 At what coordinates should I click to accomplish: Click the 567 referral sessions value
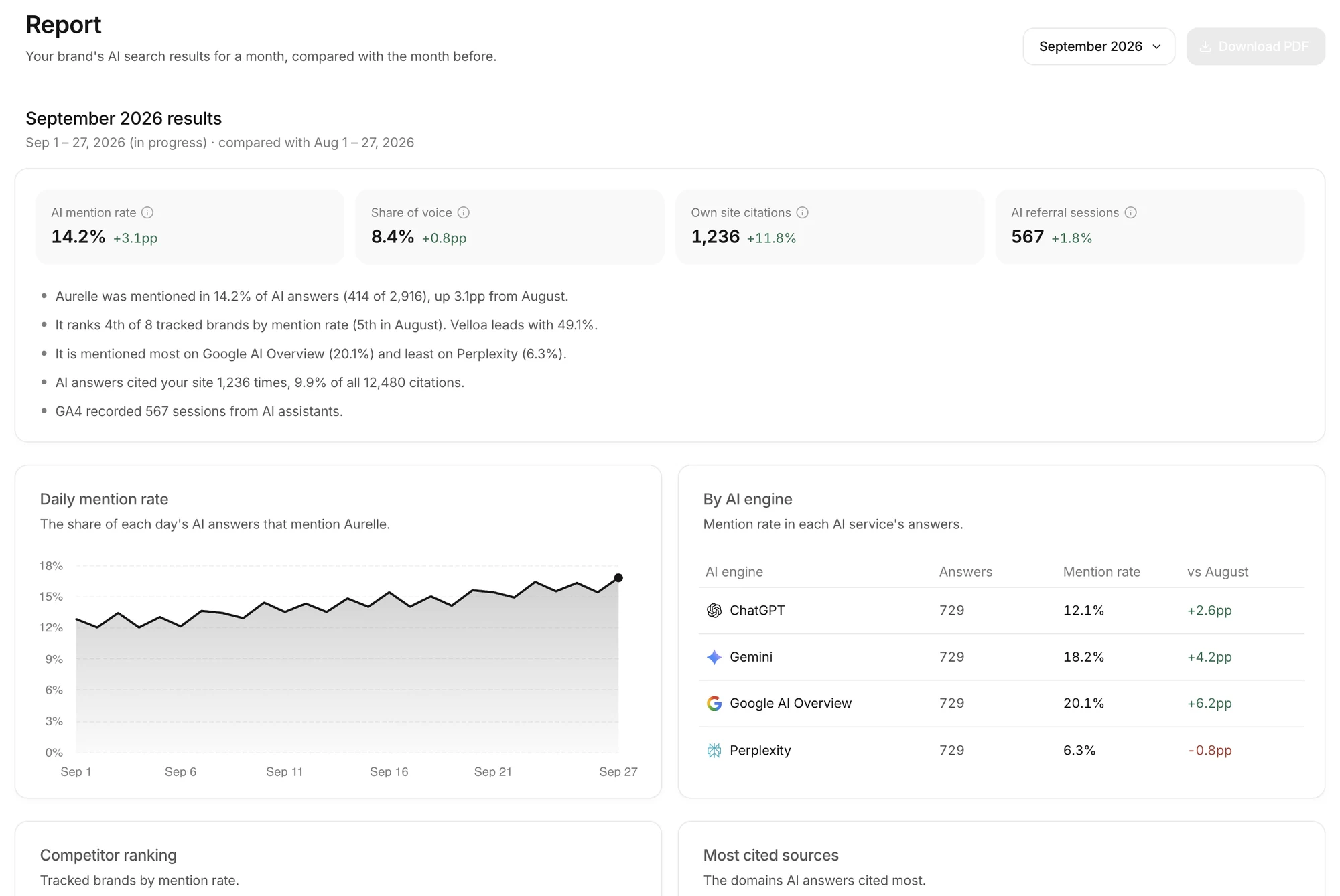[1028, 236]
